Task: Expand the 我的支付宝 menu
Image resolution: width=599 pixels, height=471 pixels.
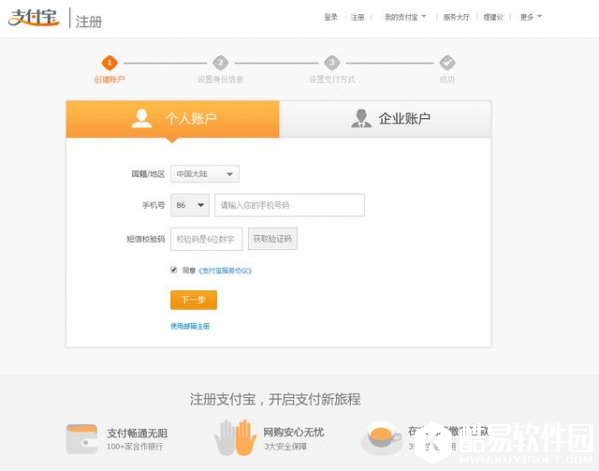Action: pyautogui.click(x=405, y=17)
